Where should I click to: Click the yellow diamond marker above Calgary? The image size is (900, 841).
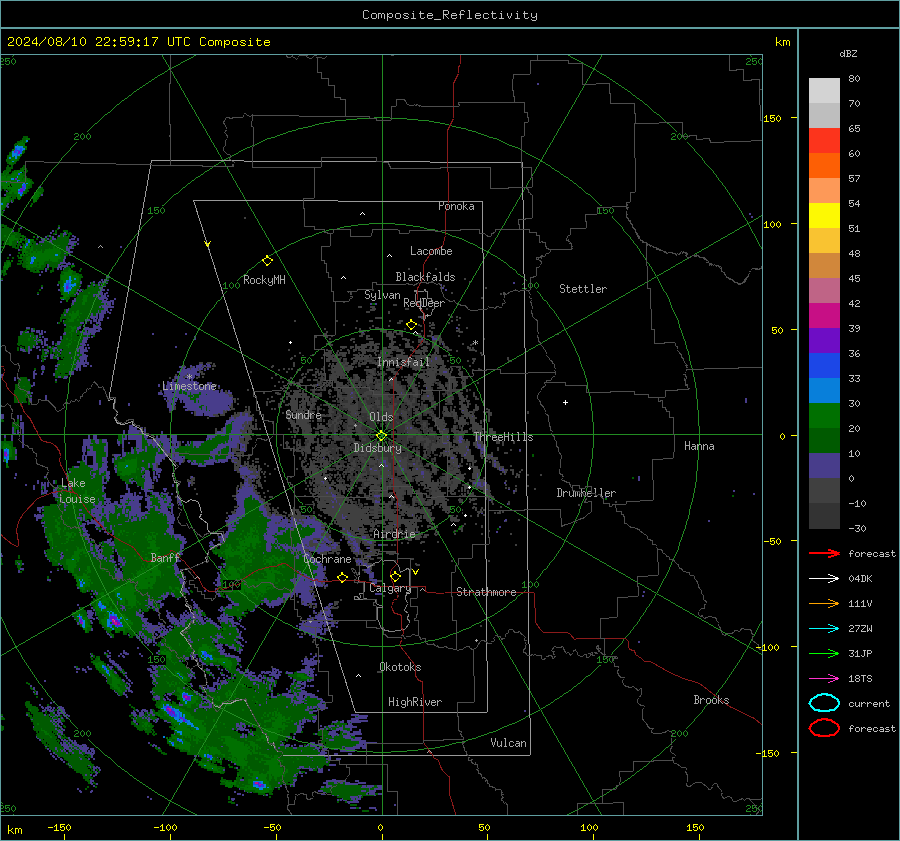point(395,576)
